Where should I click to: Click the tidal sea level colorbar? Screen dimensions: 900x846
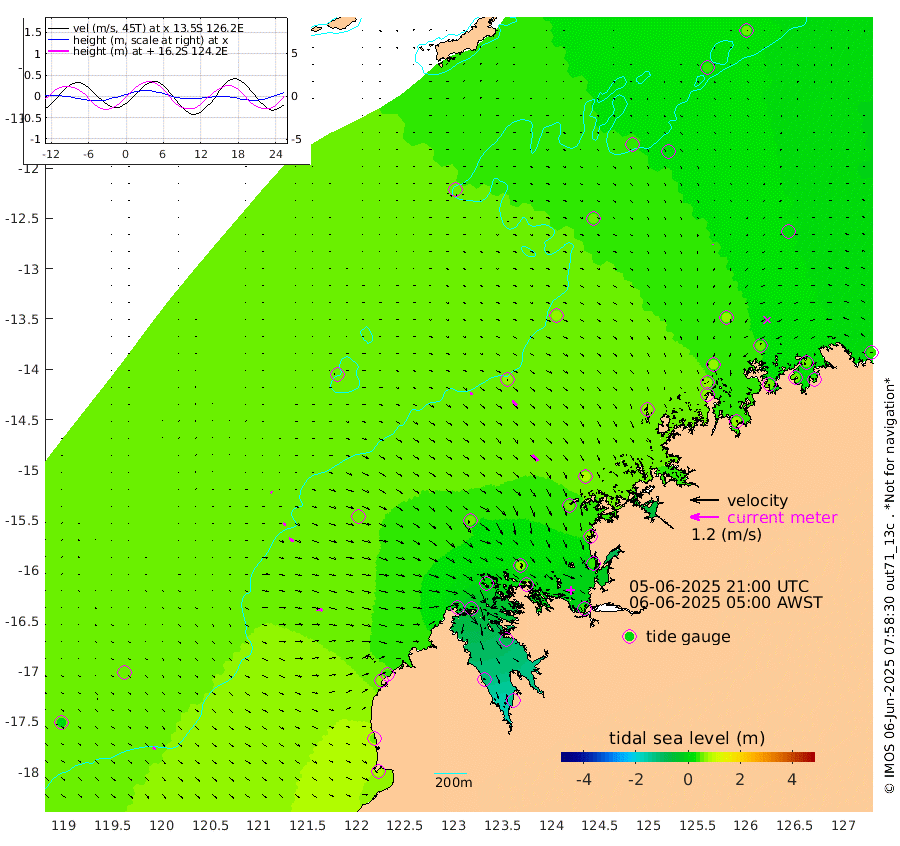click(688, 757)
